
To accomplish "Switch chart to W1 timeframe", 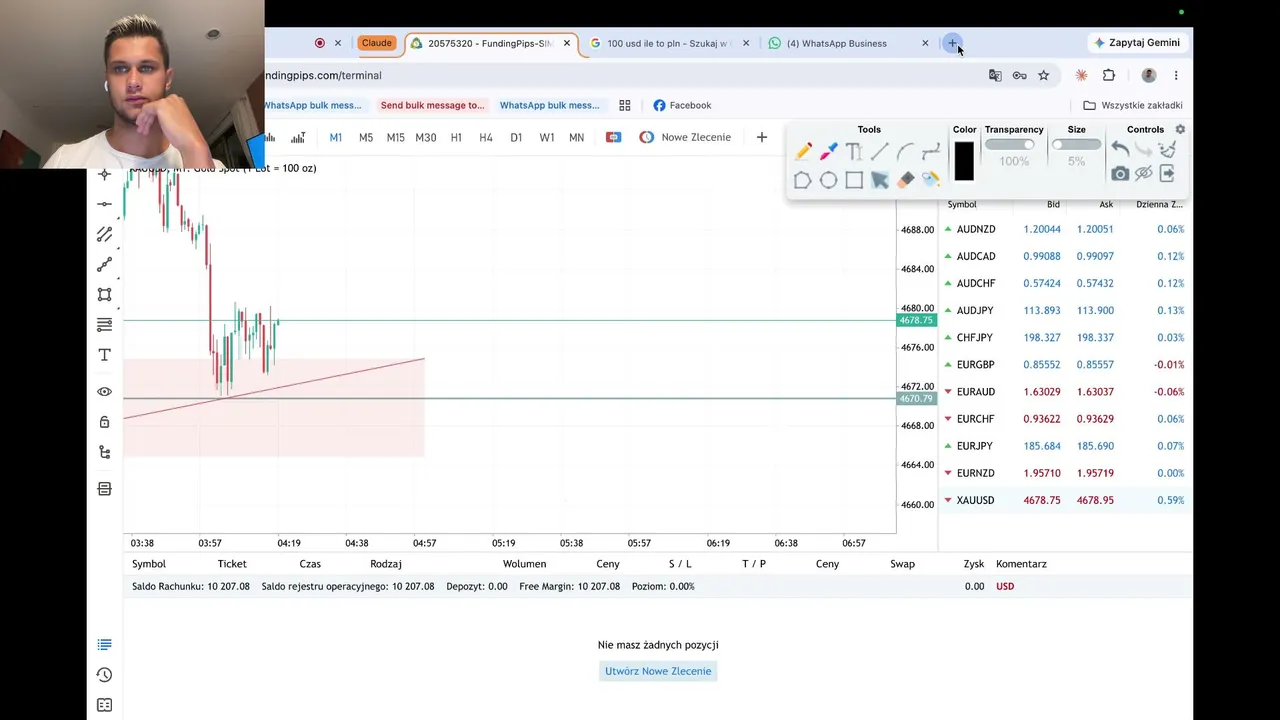I will (x=546, y=137).
